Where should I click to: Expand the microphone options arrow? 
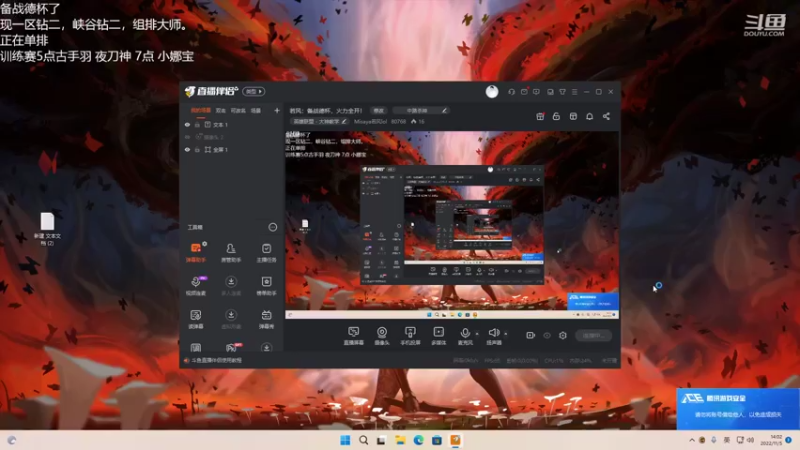pos(477,334)
